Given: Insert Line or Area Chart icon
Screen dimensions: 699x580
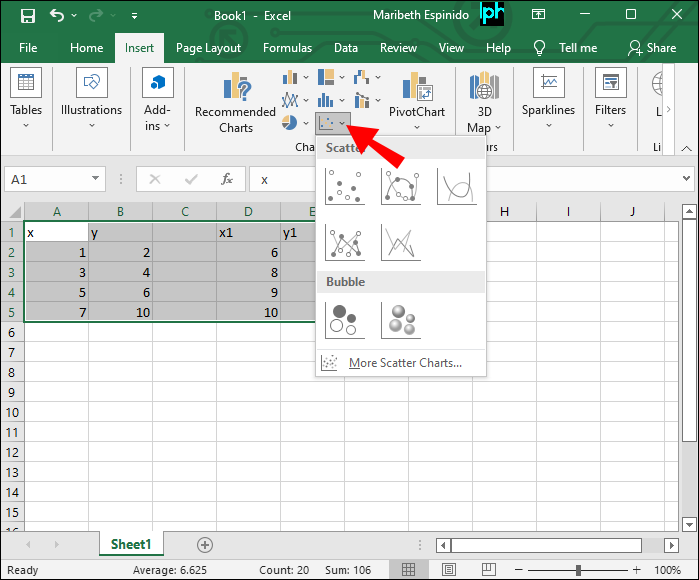Looking at the screenshot, I should click(290, 100).
